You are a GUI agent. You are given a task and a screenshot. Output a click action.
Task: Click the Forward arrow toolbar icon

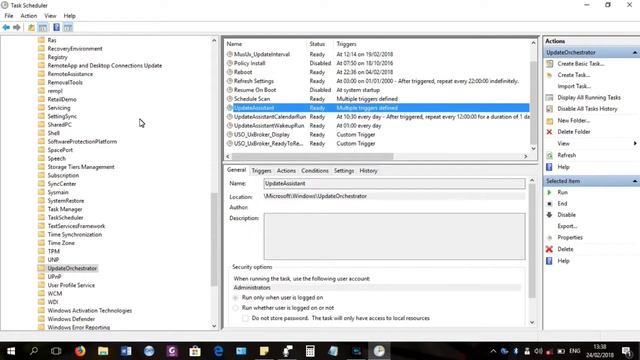(x=17, y=27)
